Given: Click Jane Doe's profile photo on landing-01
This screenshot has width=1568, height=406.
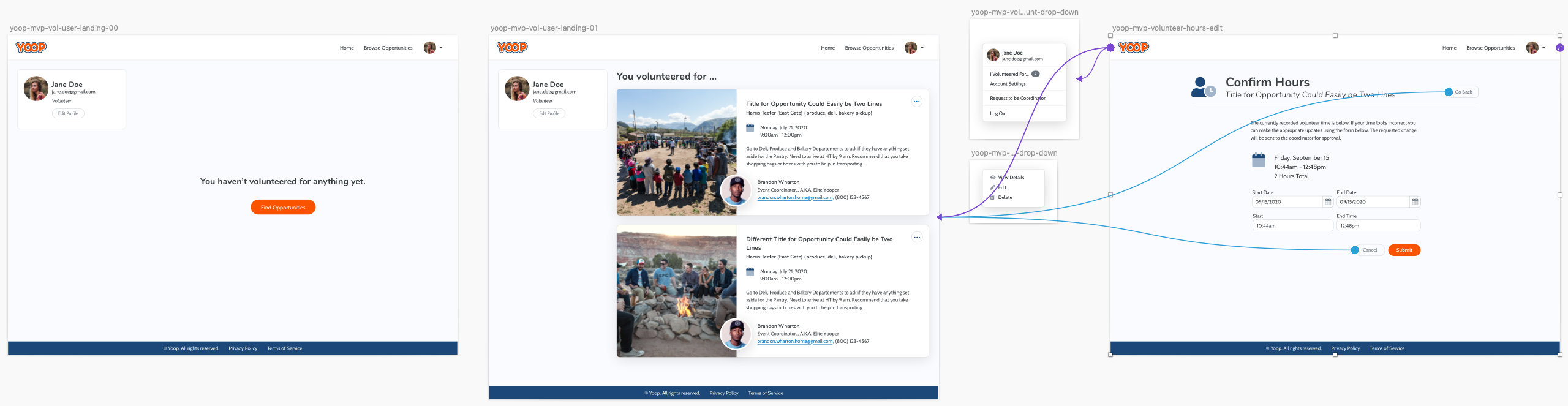Looking at the screenshot, I should (517, 89).
